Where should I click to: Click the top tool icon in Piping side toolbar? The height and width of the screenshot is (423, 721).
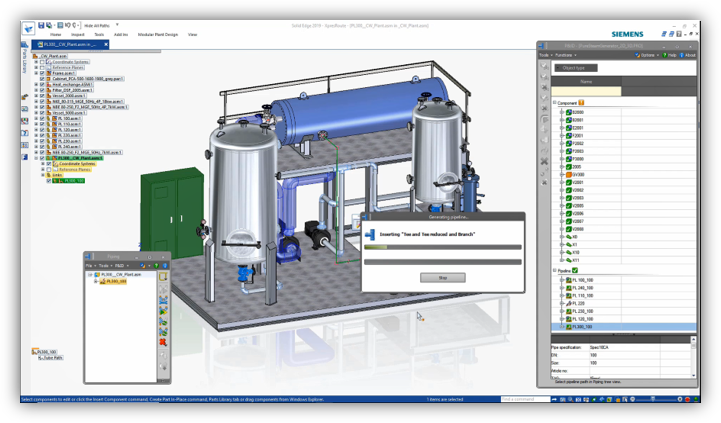(163, 276)
